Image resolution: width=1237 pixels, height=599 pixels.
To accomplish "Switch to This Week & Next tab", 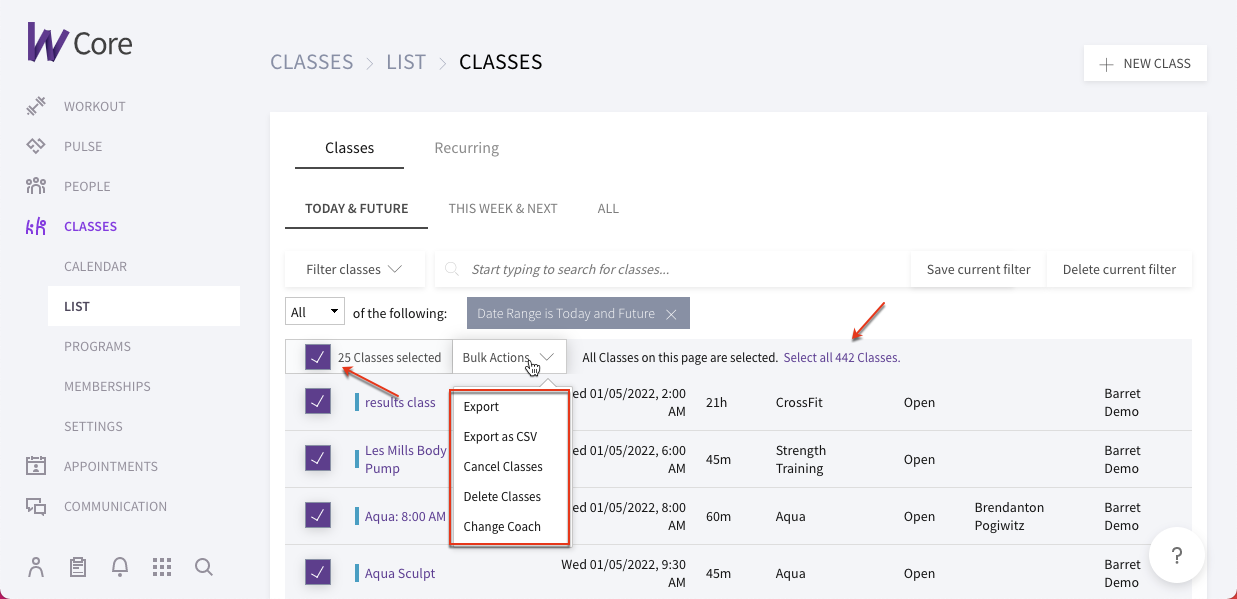I will coord(503,209).
